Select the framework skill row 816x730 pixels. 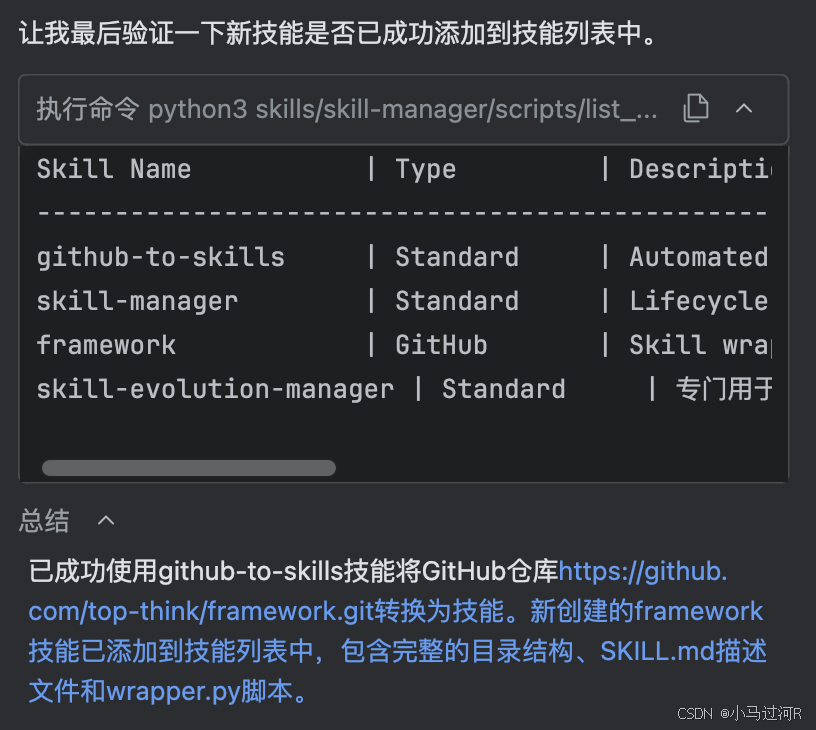(x=106, y=345)
